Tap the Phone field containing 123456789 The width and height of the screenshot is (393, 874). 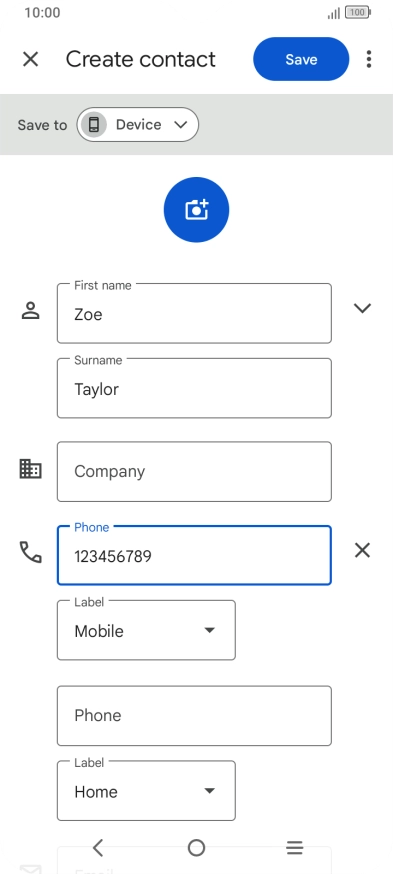point(194,555)
